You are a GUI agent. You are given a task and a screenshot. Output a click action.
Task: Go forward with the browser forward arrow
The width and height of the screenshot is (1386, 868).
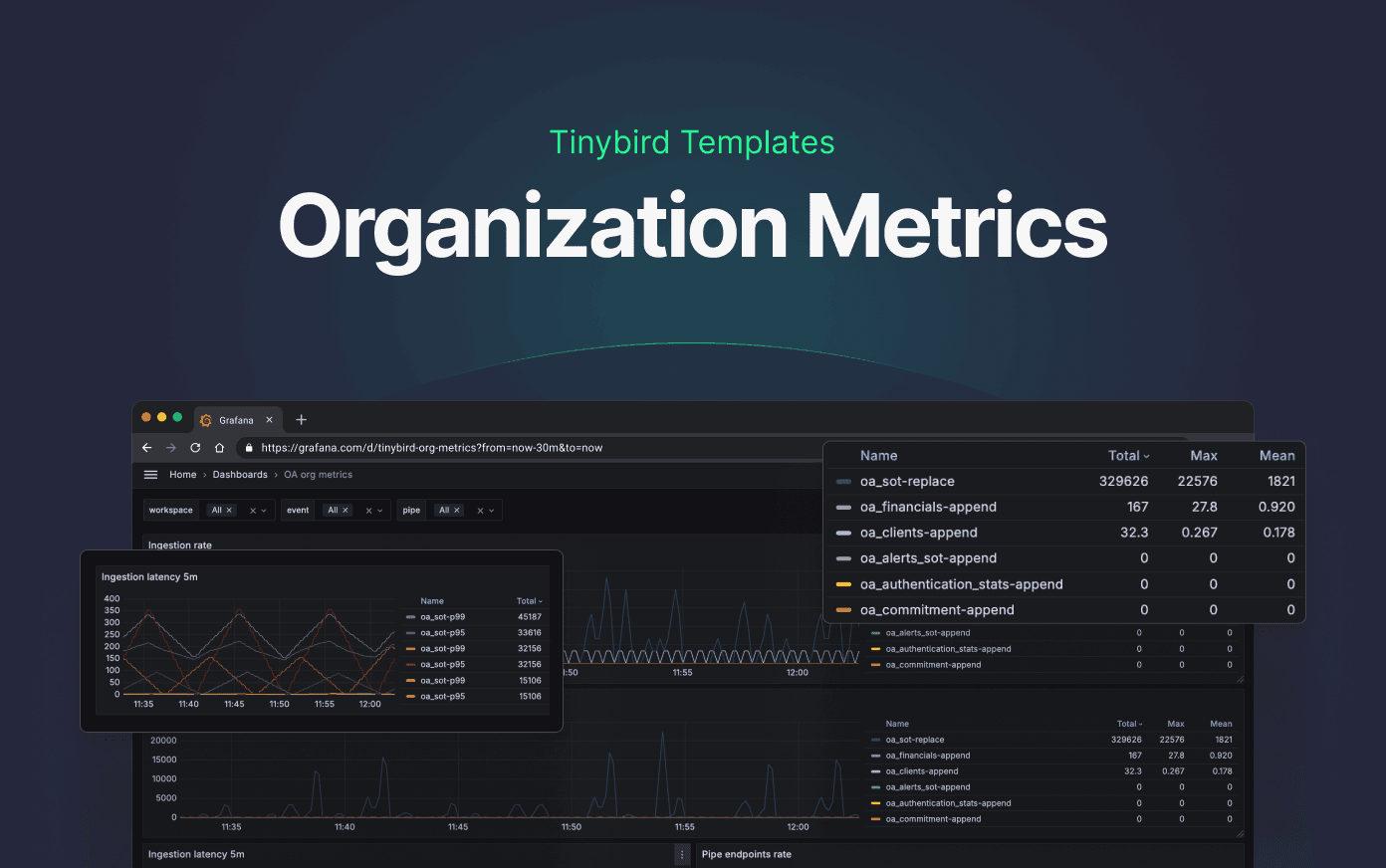click(x=171, y=448)
